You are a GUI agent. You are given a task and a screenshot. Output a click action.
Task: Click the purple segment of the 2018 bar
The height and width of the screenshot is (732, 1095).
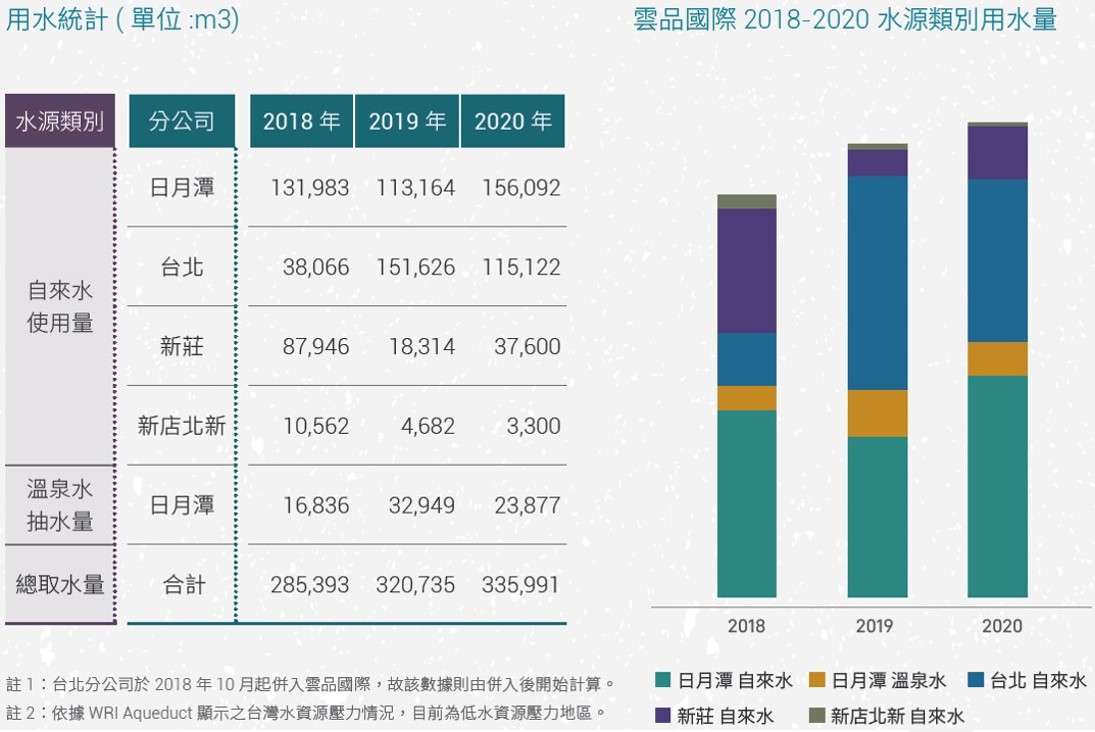pos(747,270)
